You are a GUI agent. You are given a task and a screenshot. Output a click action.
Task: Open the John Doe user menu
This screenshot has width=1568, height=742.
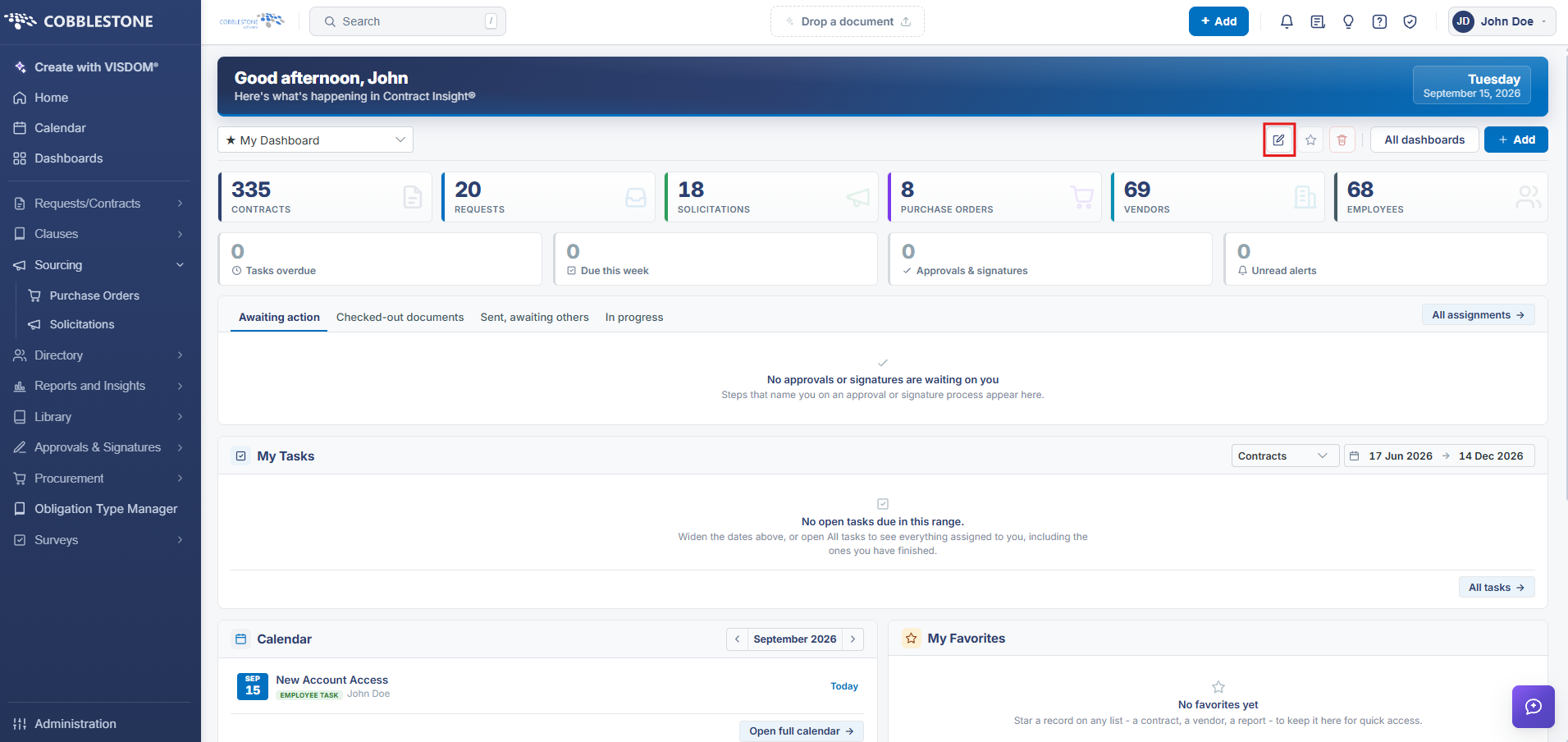pyautogui.click(x=1502, y=21)
